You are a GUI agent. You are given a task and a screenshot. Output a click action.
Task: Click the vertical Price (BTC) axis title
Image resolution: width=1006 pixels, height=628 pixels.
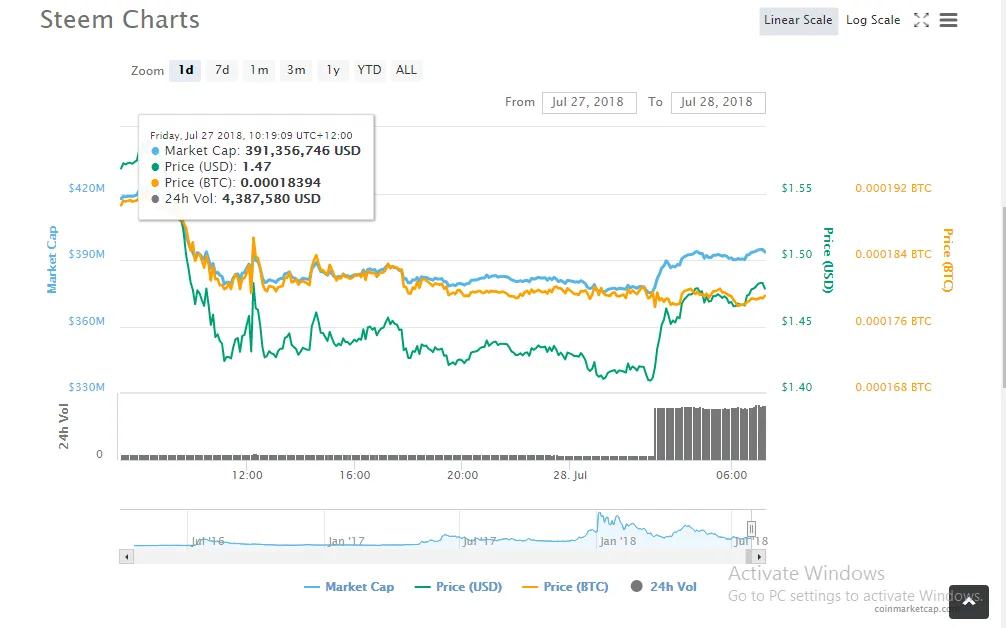[x=947, y=260]
